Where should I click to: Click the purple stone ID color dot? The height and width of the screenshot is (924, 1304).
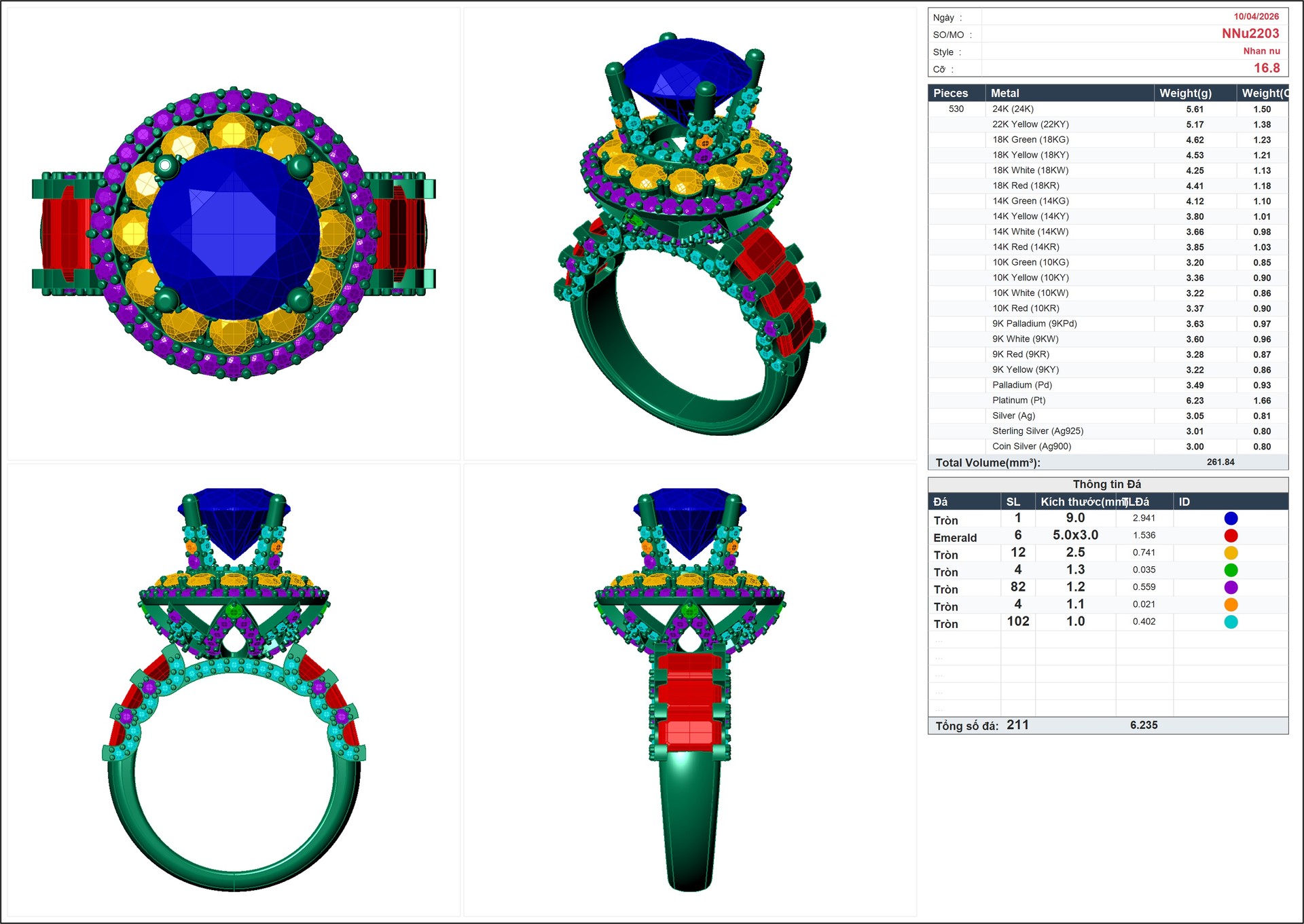[1231, 587]
